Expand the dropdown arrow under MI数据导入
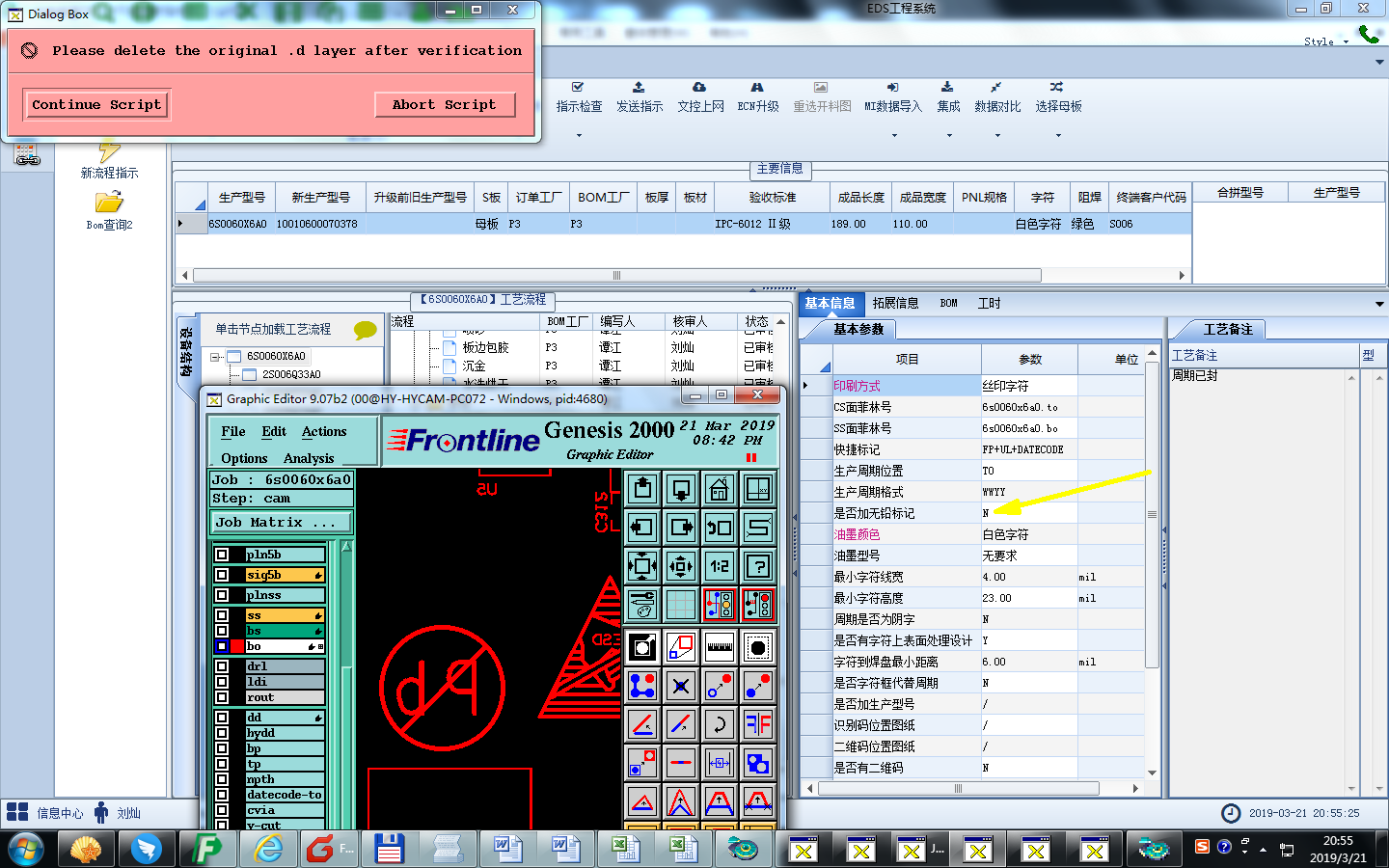1389x868 pixels. (x=893, y=135)
